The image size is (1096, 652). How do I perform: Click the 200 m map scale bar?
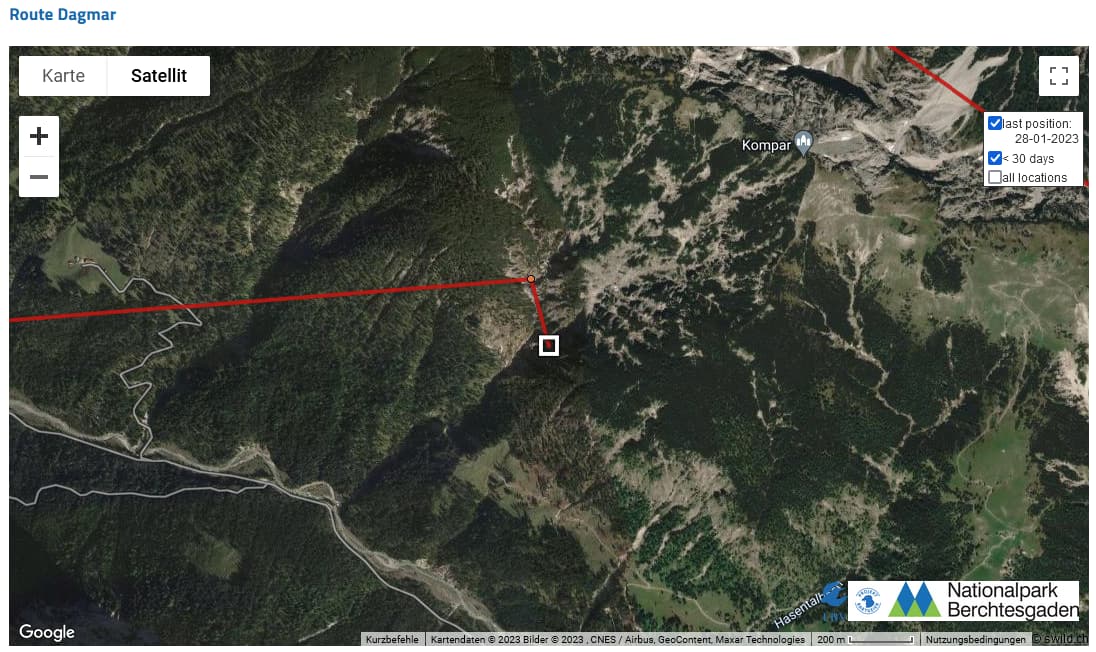click(865, 639)
